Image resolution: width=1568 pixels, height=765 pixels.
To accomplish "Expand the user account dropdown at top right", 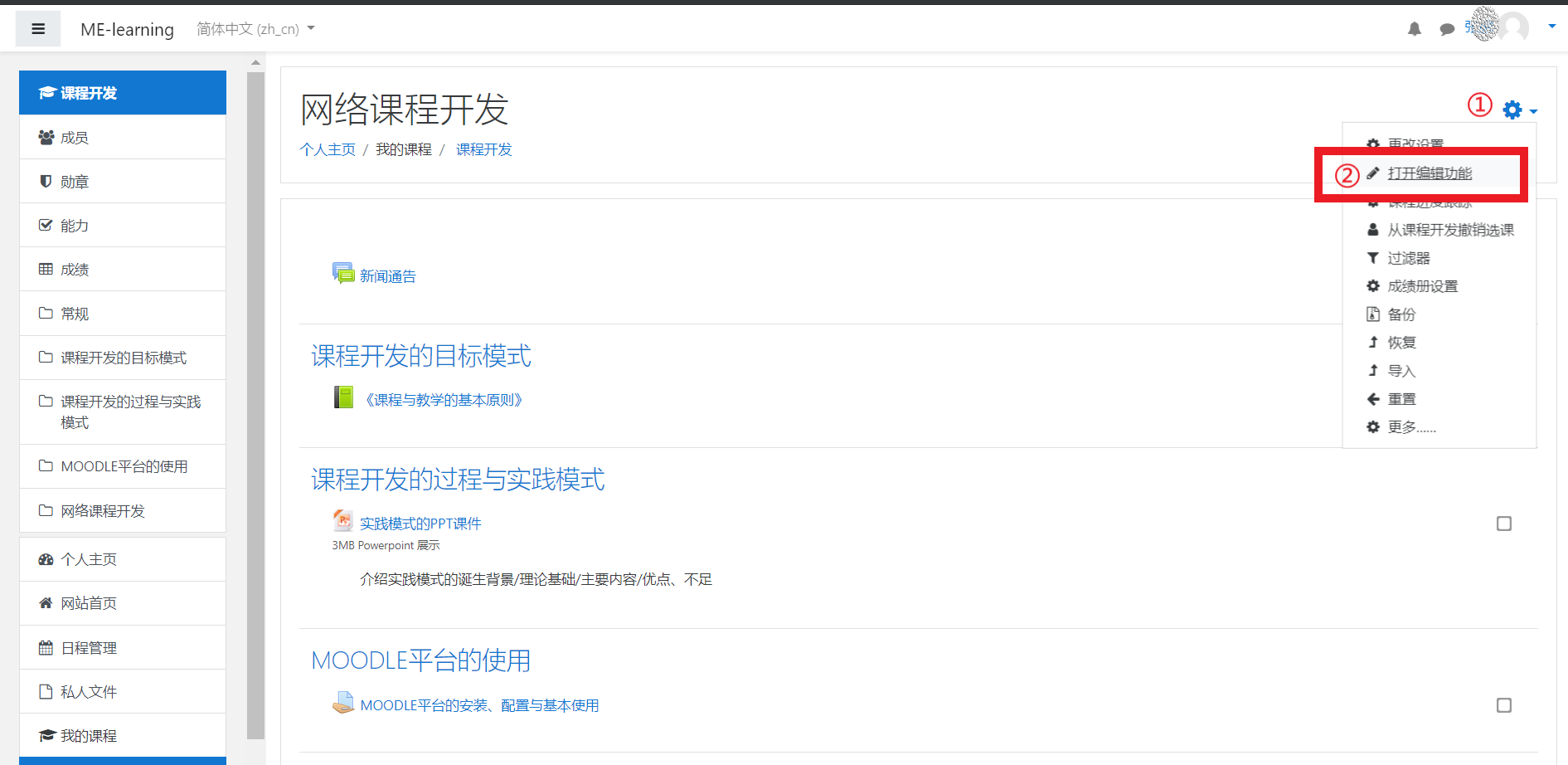I will (x=1552, y=25).
